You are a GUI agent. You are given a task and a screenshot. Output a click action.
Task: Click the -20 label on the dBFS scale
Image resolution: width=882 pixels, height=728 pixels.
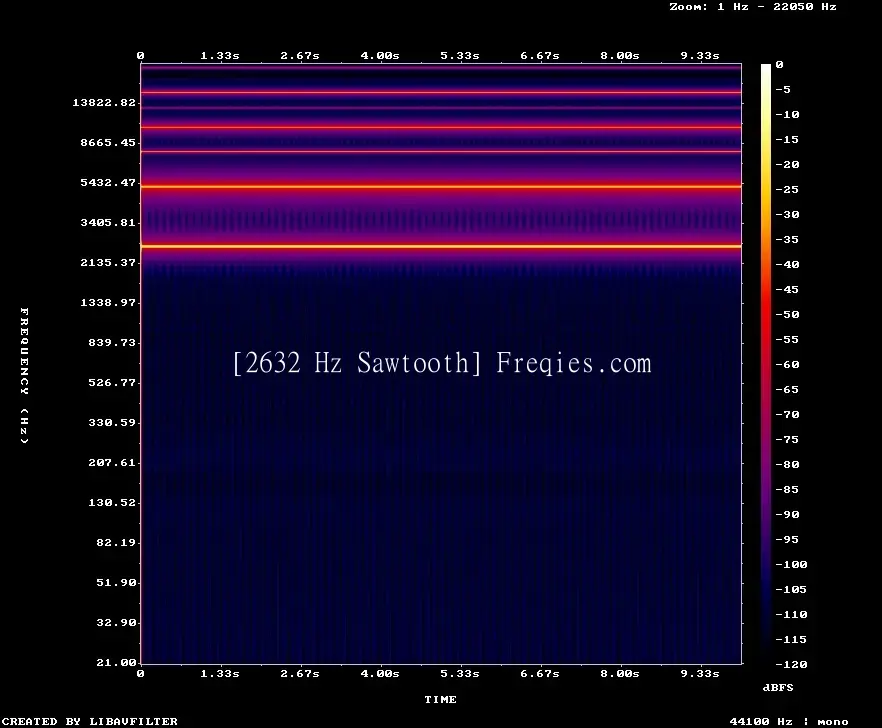(787, 164)
